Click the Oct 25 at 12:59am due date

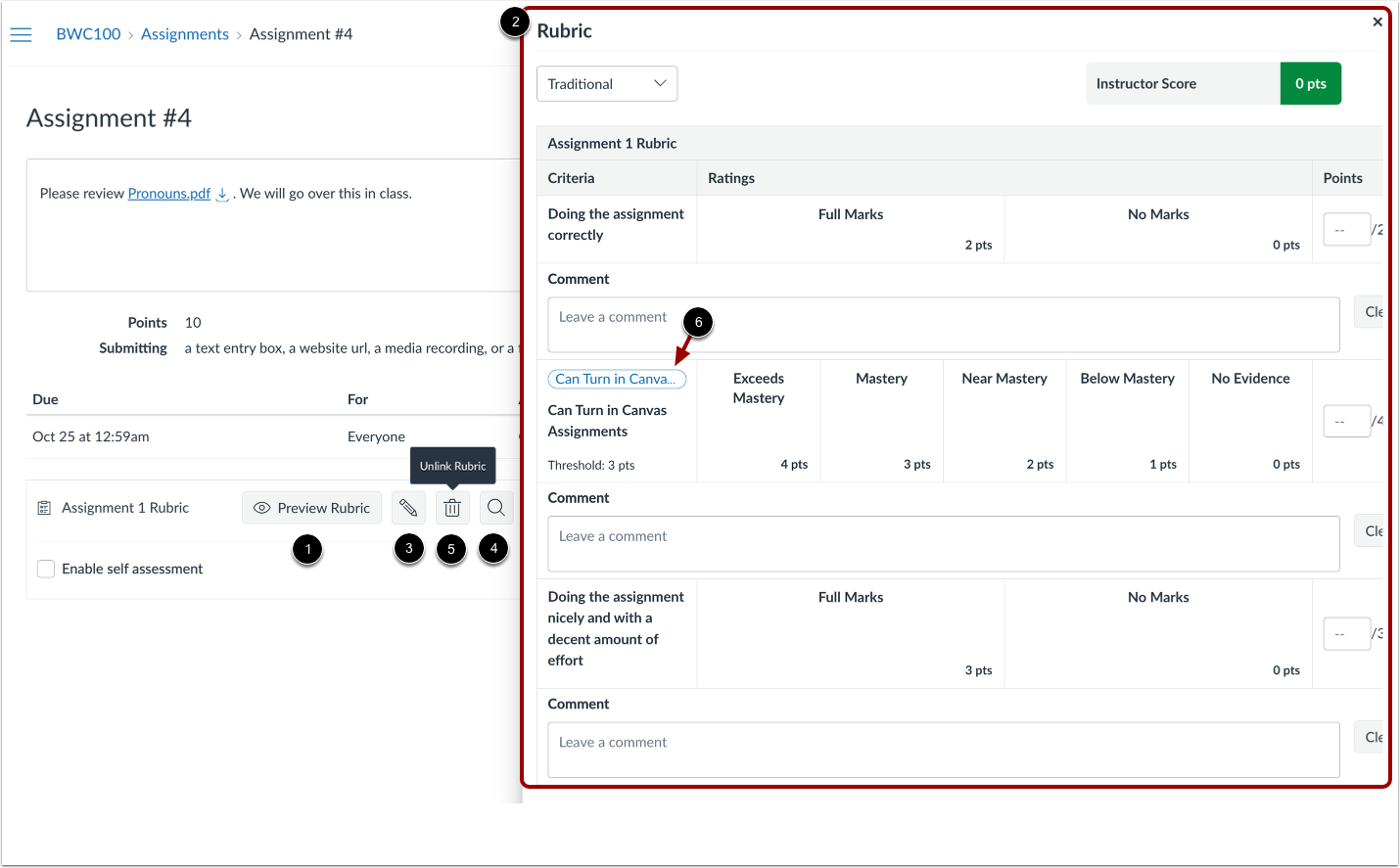[91, 437]
